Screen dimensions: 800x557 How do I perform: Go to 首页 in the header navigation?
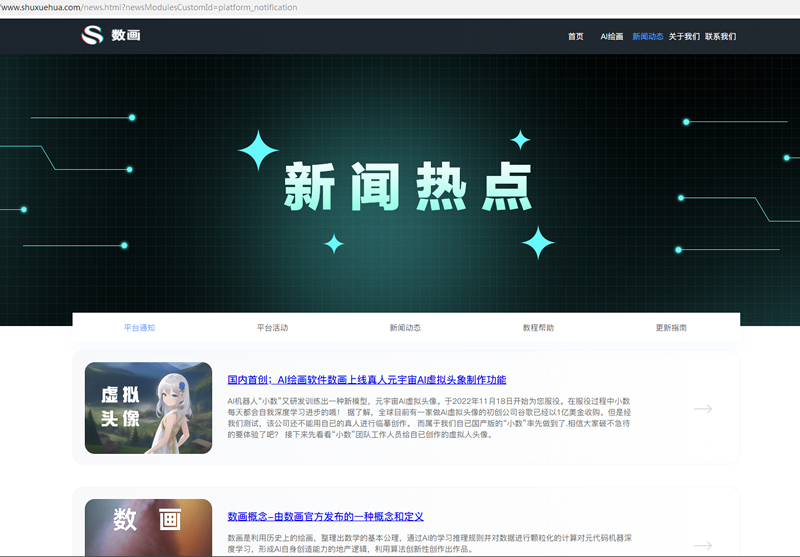click(575, 36)
